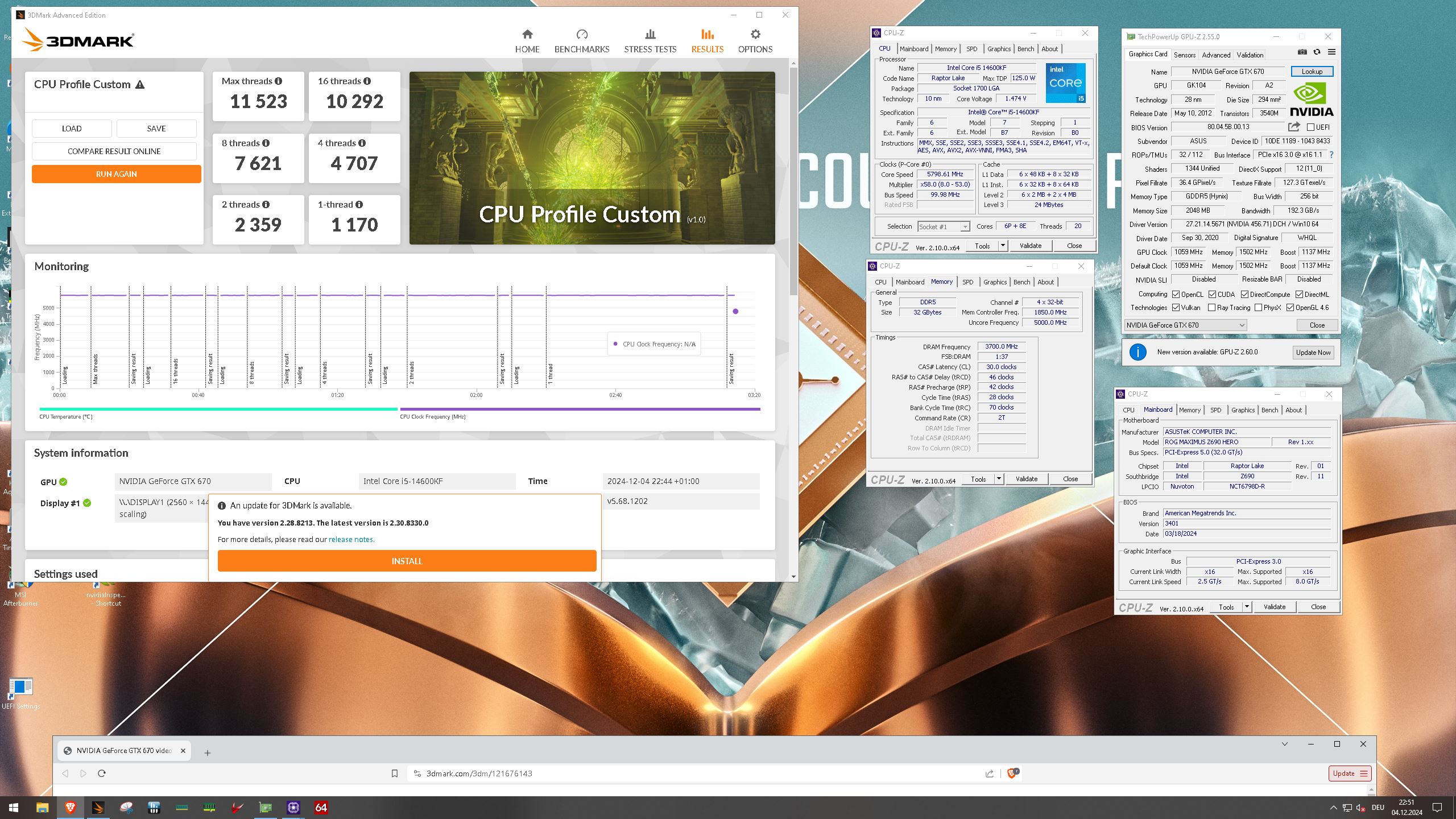
Task: Open GPU-Z hamburger menu
Action: click(x=1331, y=52)
